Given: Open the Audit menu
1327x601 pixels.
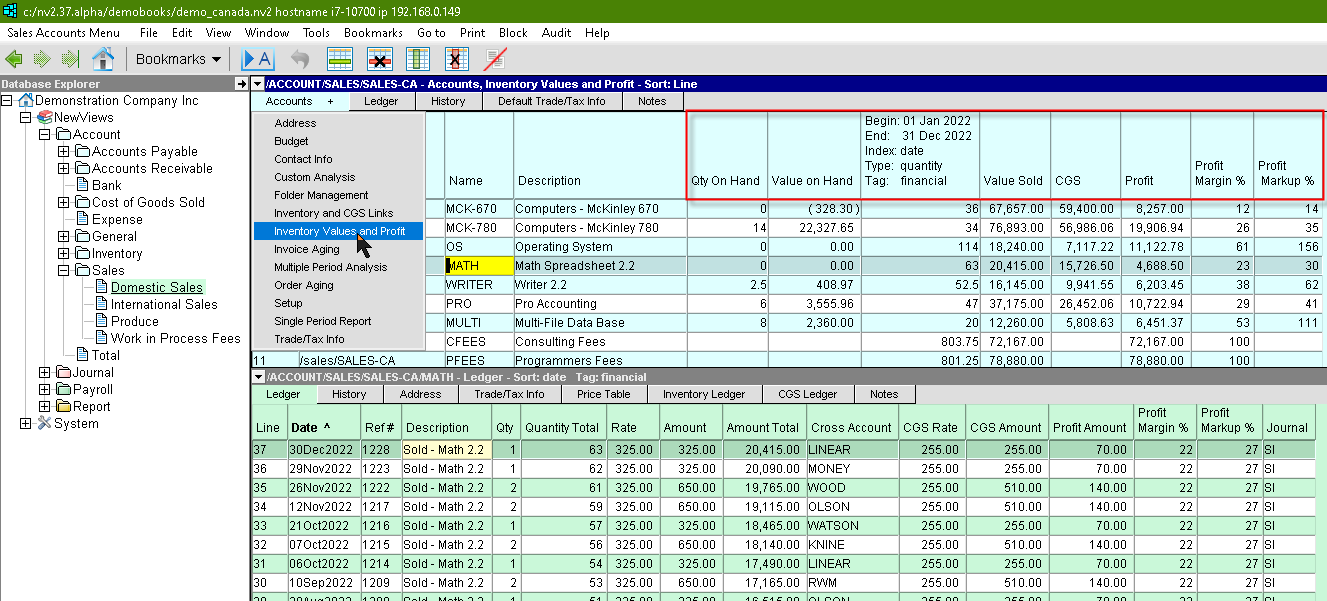Looking at the screenshot, I should click(556, 33).
